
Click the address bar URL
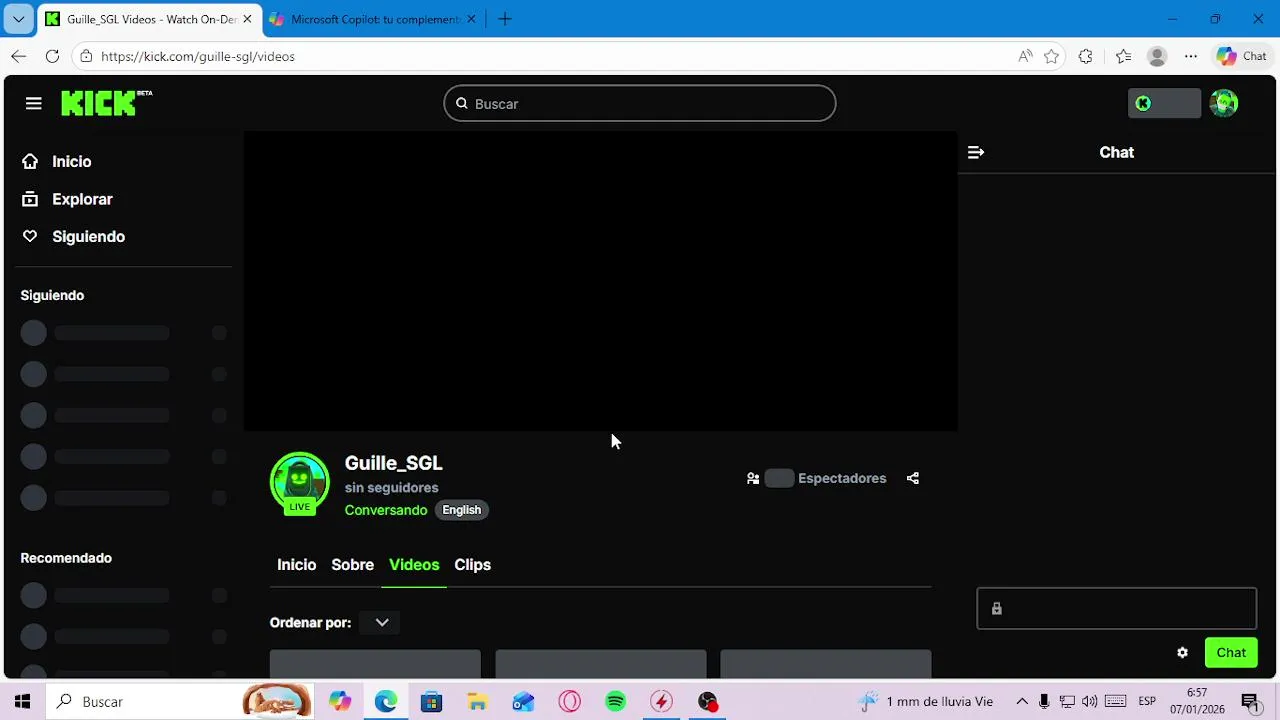tap(198, 56)
